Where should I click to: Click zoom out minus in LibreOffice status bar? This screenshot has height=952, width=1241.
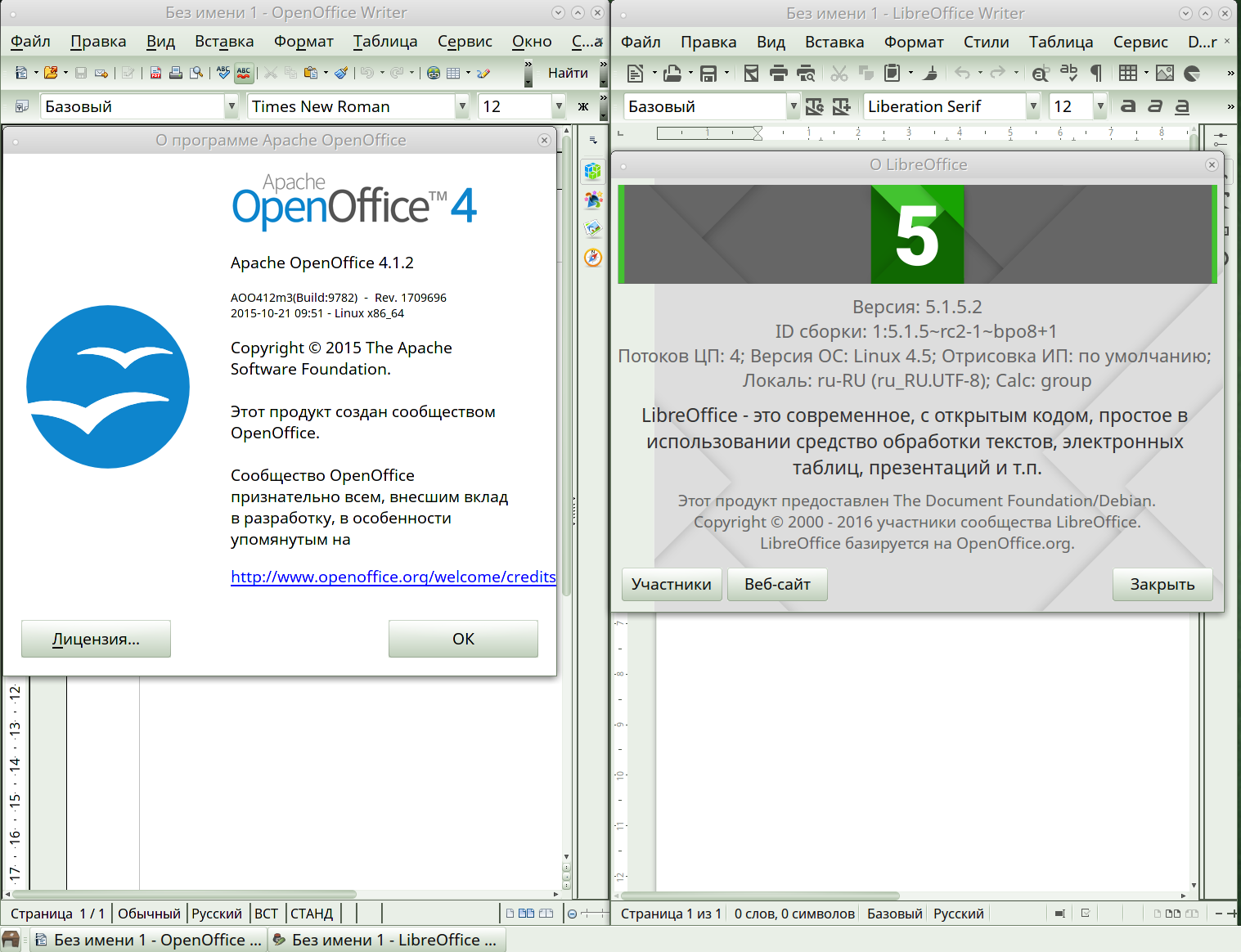1219,914
